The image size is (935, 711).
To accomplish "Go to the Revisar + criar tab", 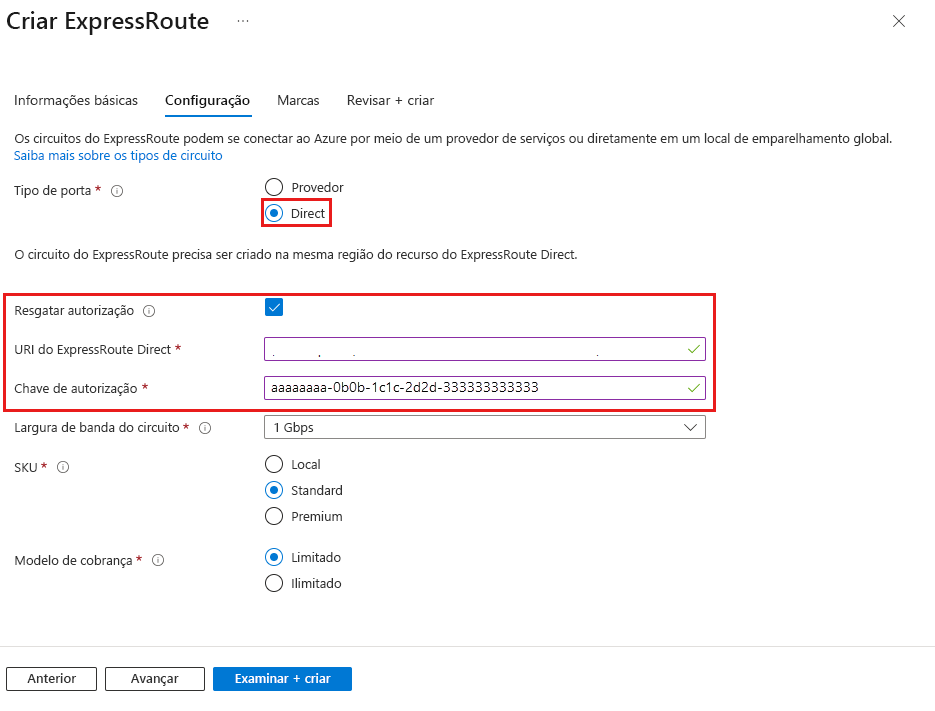I will point(390,101).
